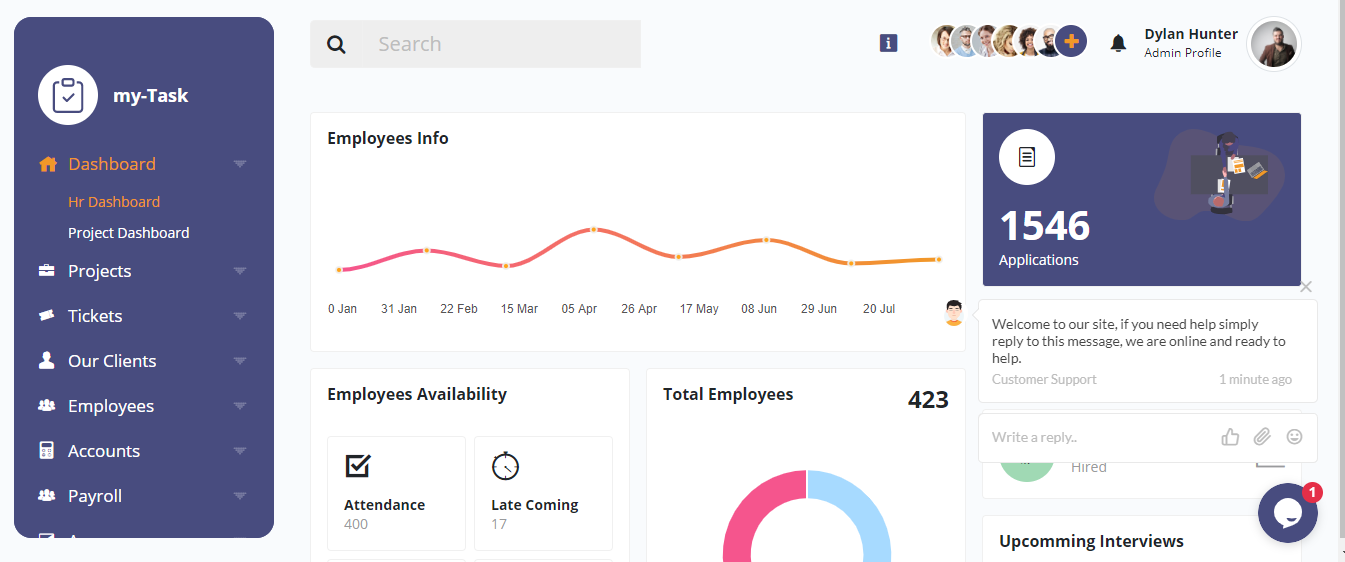Collapse the Dashboard menu arrow
This screenshot has width=1345, height=562.
click(x=239, y=164)
